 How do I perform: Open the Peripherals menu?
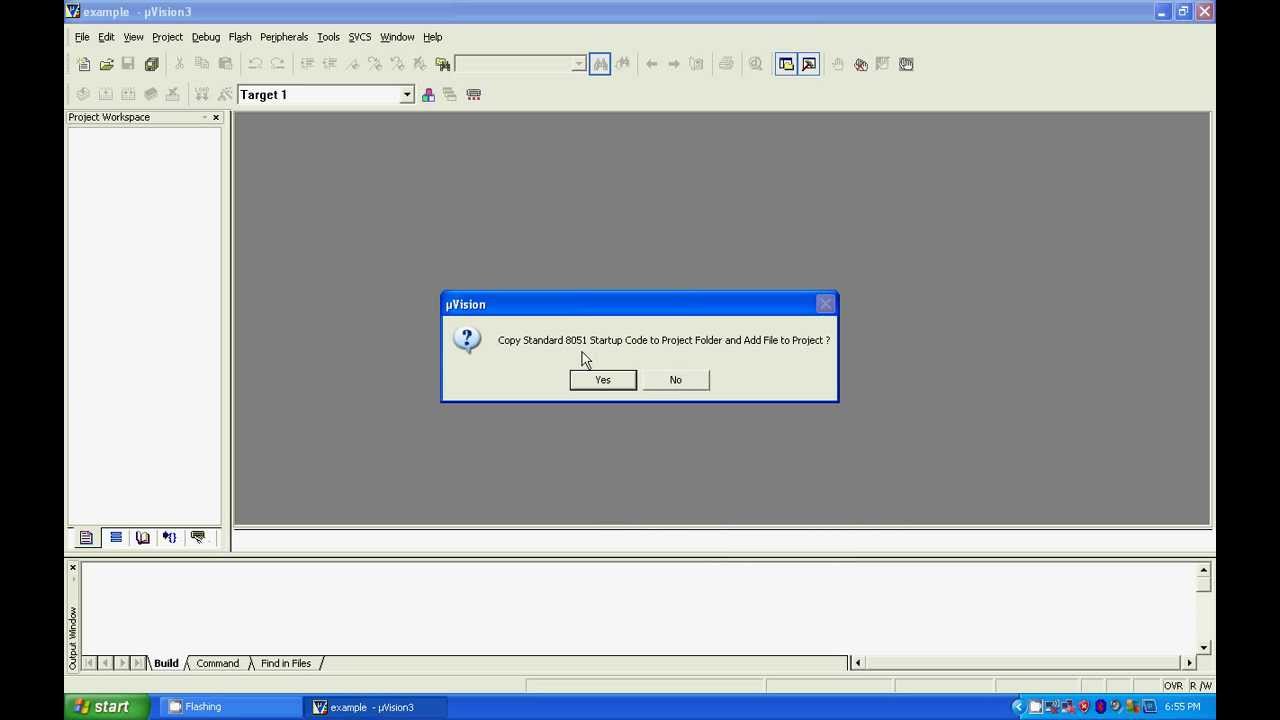tap(284, 37)
